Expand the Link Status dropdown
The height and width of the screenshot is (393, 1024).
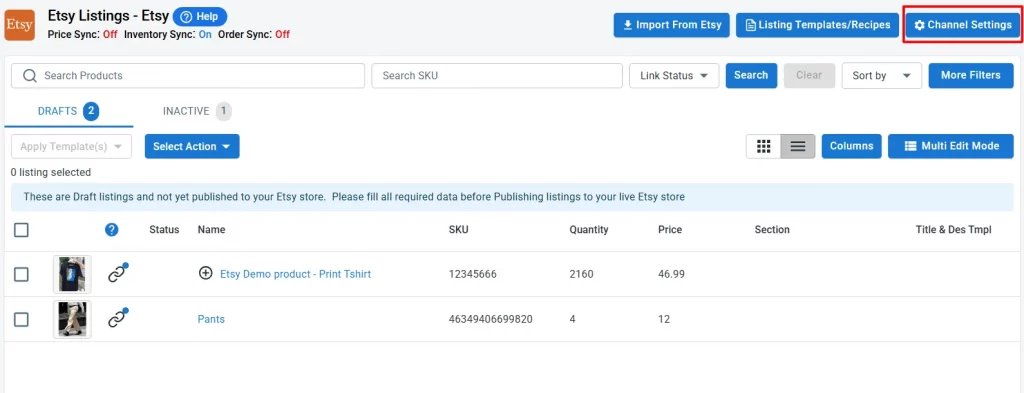tap(674, 76)
